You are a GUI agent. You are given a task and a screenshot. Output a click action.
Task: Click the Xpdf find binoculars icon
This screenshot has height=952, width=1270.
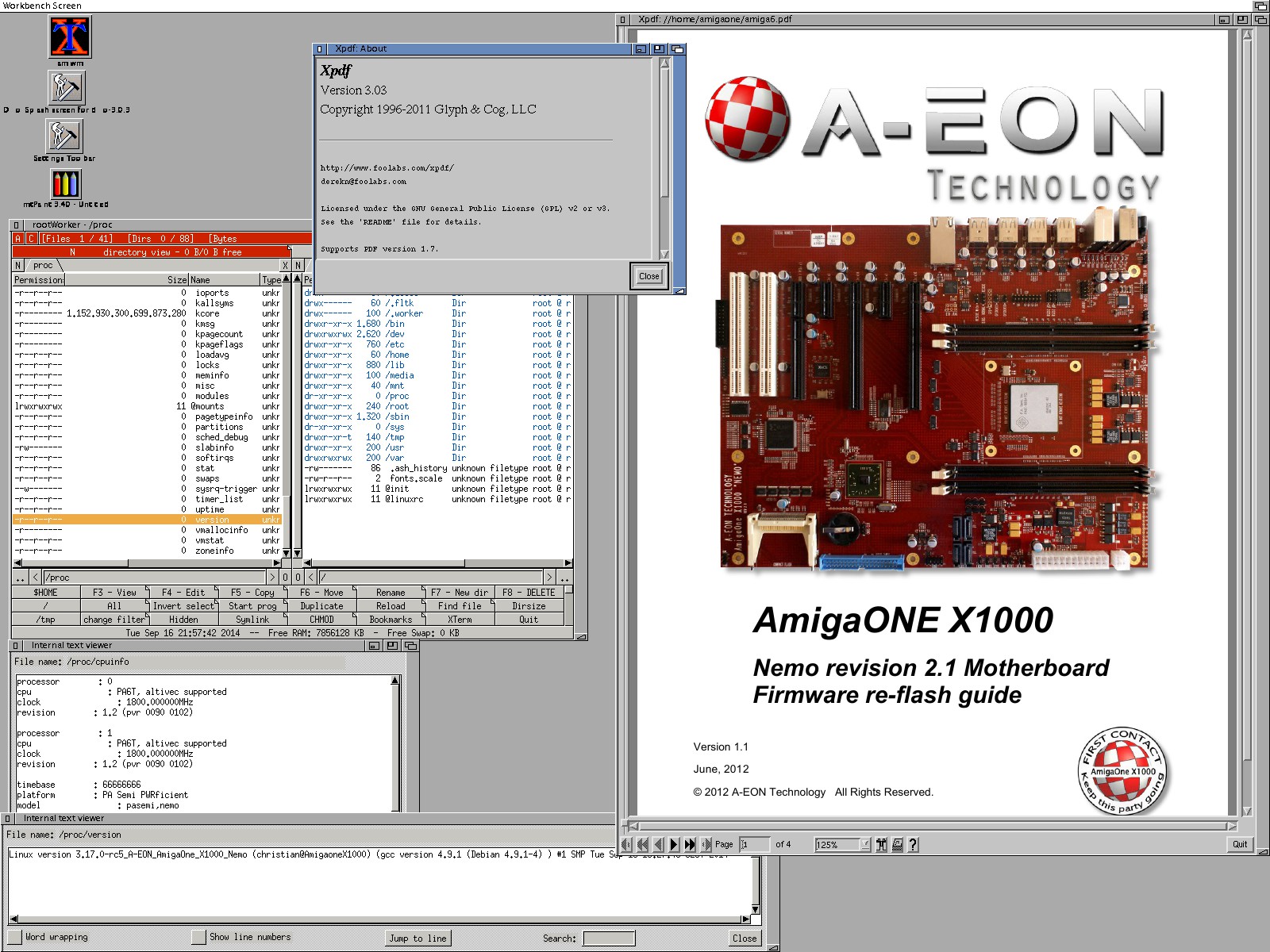tap(881, 845)
